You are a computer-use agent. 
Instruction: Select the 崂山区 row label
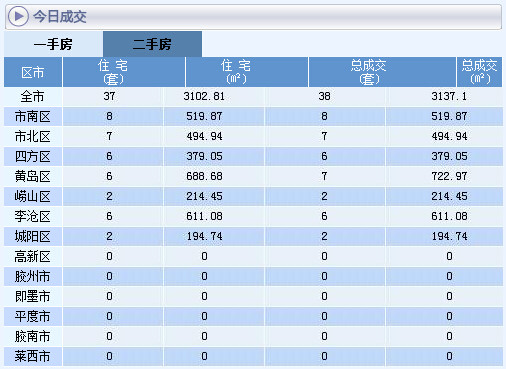point(32,197)
